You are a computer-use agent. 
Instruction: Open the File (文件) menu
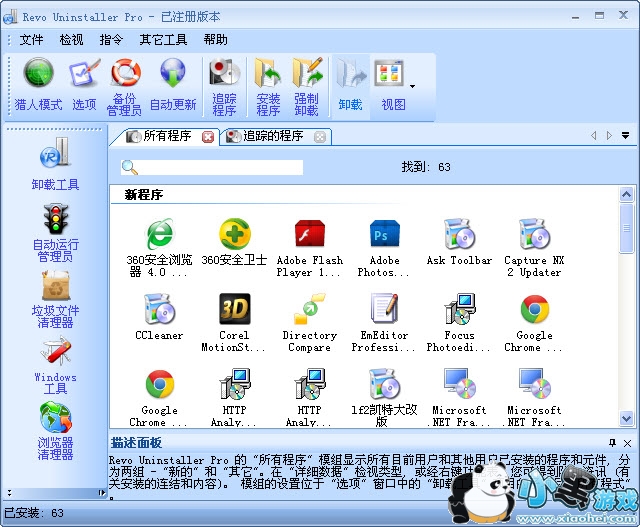click(x=32, y=40)
